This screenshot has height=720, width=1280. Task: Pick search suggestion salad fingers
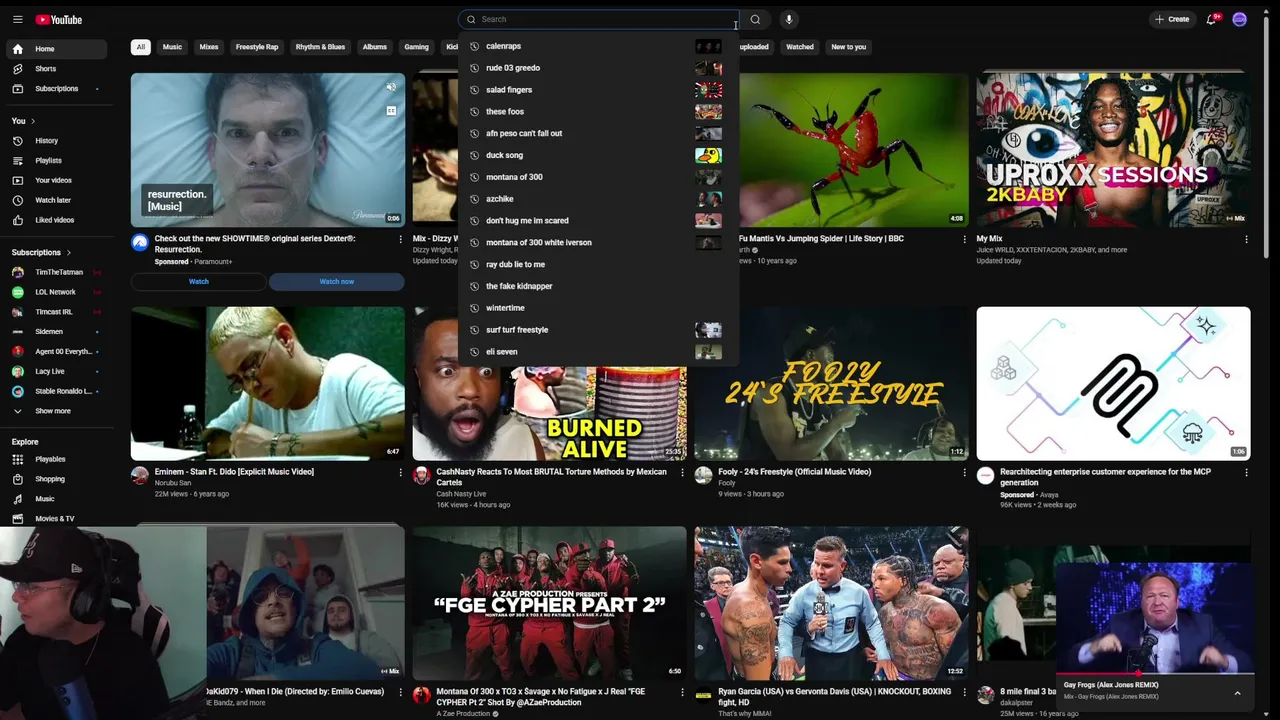597,90
